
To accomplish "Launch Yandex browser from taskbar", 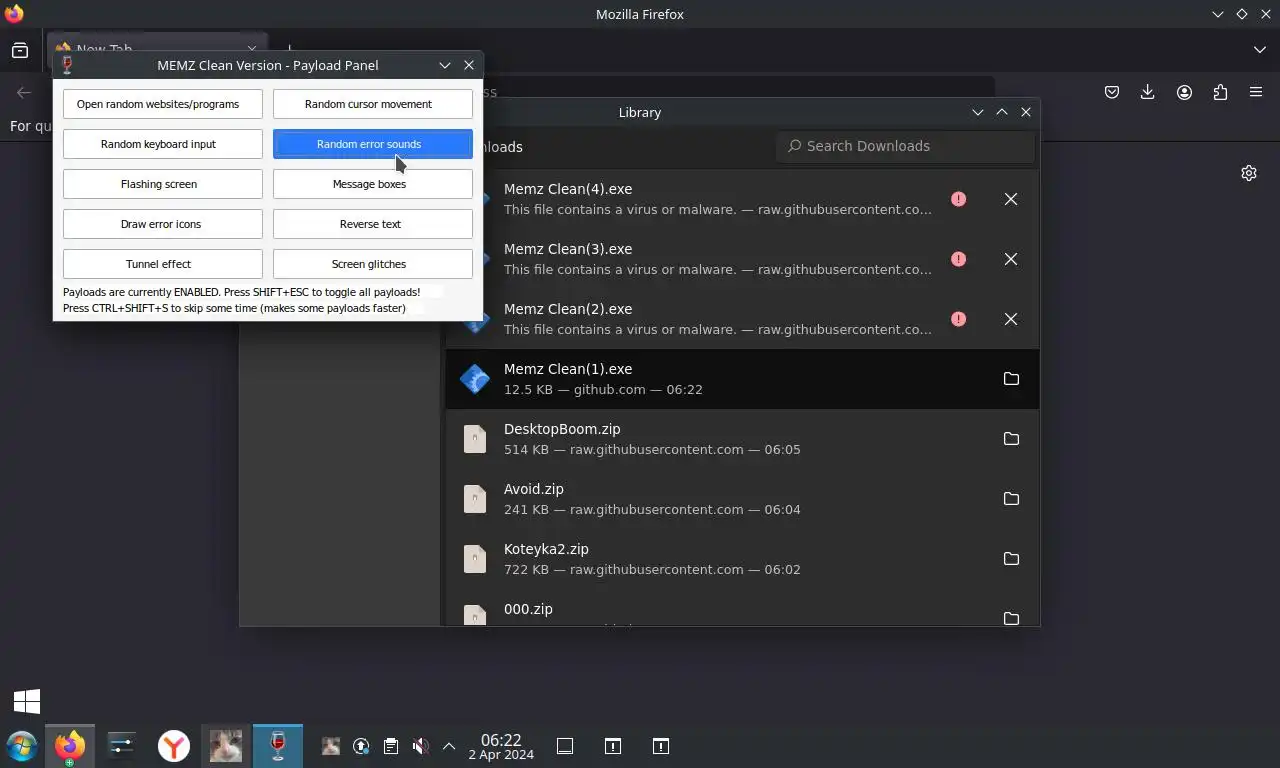I will click(x=174, y=746).
